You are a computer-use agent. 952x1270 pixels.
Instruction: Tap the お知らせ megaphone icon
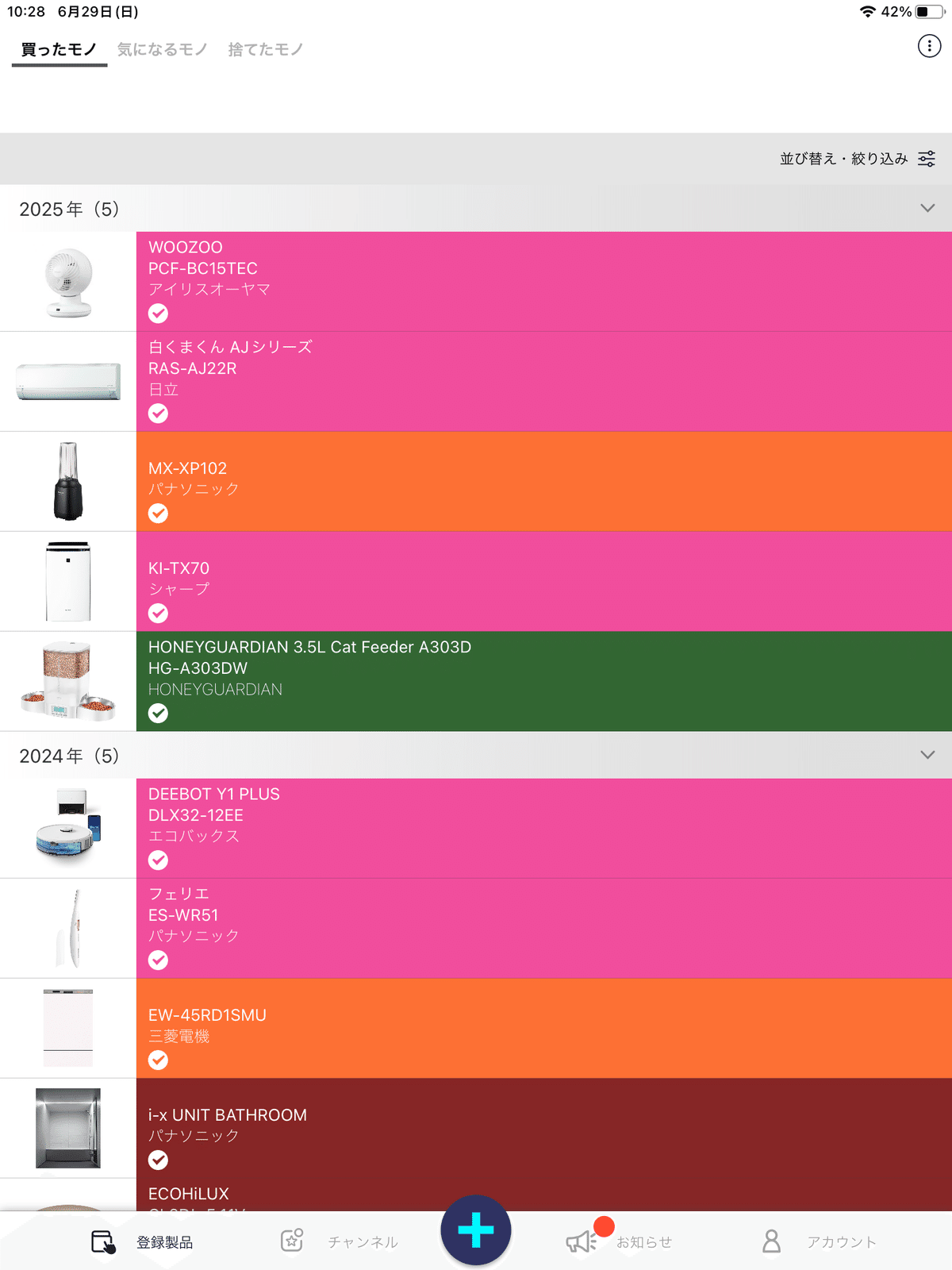pyautogui.click(x=581, y=1241)
